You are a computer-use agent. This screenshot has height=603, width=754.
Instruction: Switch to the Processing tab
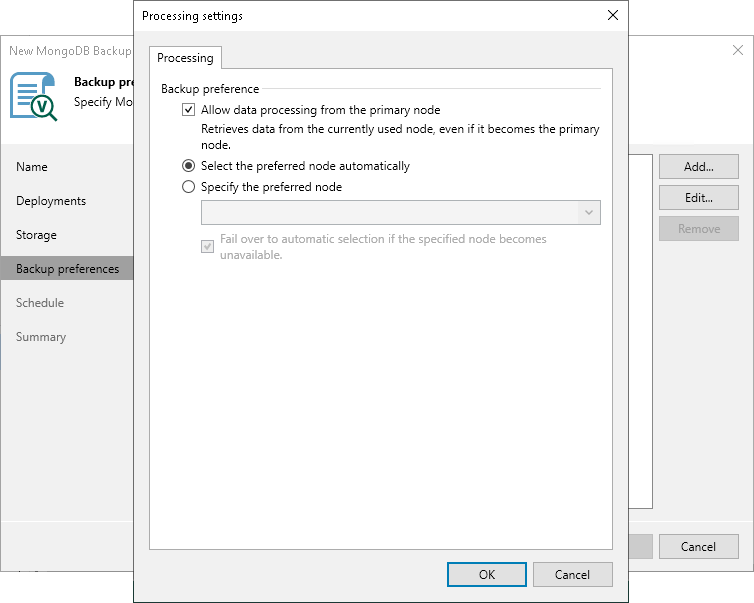(185, 58)
